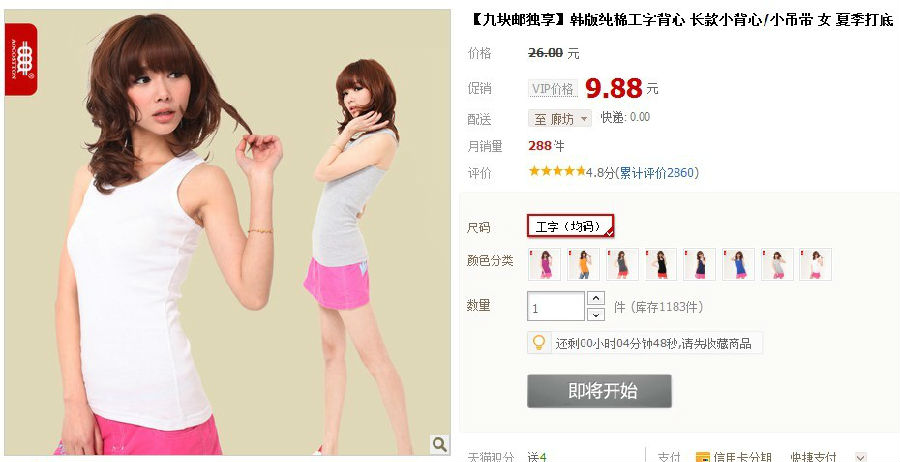Image resolution: width=900 pixels, height=462 pixels.
Task: Click the magnifier zoom icon on product photo
Action: [440, 444]
